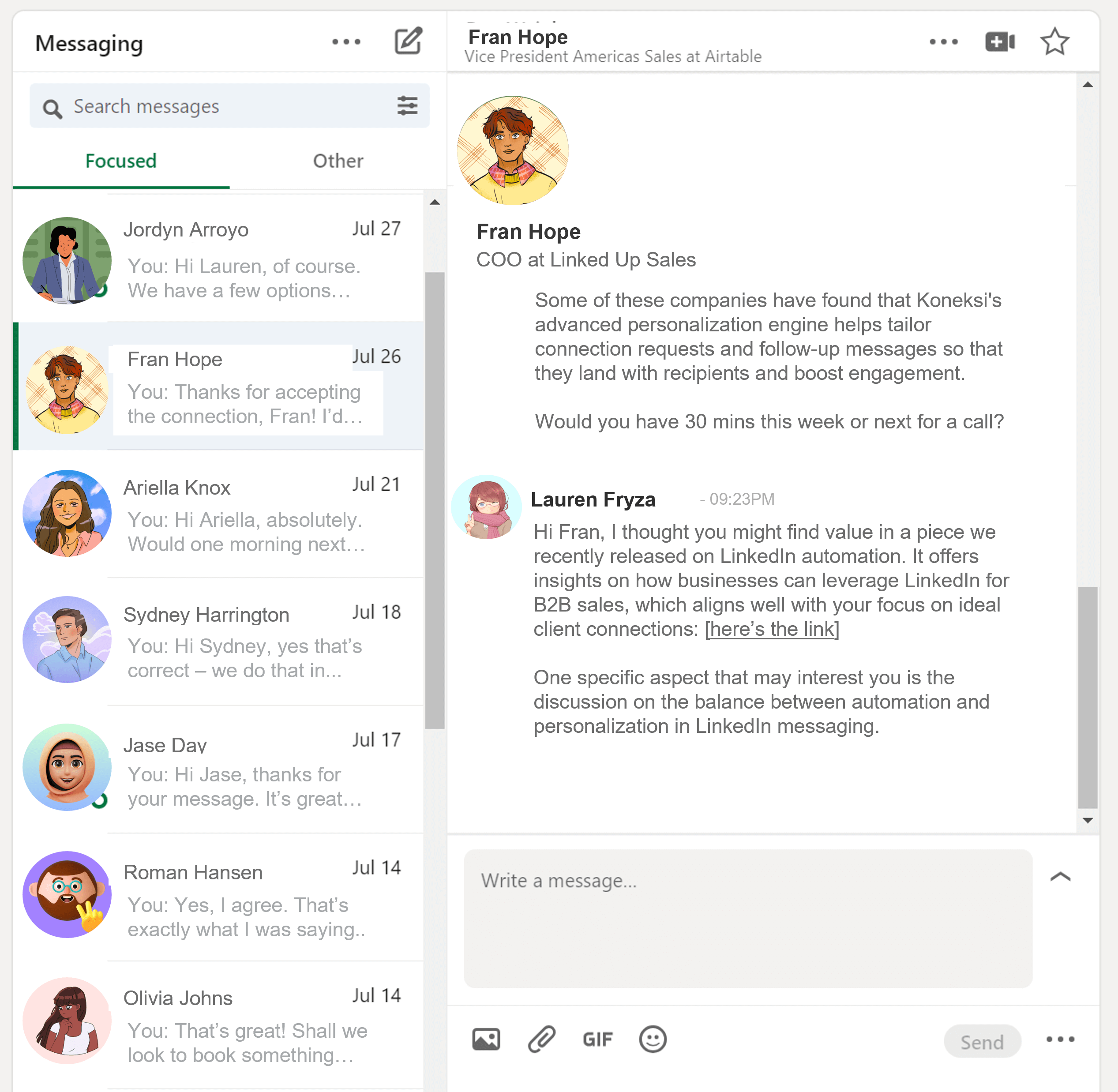The height and width of the screenshot is (1092, 1118).
Task: Click the Write a message text area
Action: tap(747, 918)
